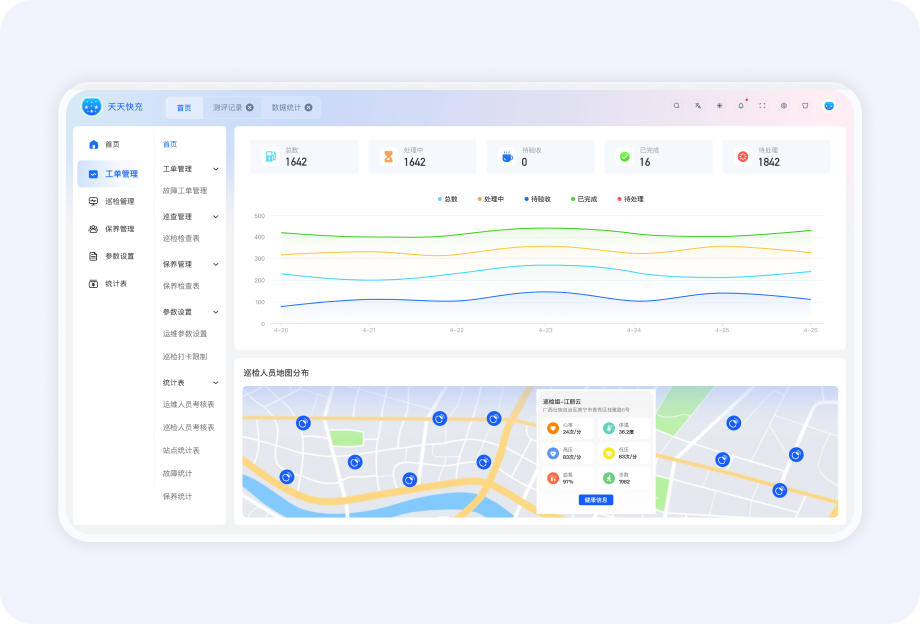Switch to the 测评记录 tab
This screenshot has height=624, width=920.
[x=227, y=107]
